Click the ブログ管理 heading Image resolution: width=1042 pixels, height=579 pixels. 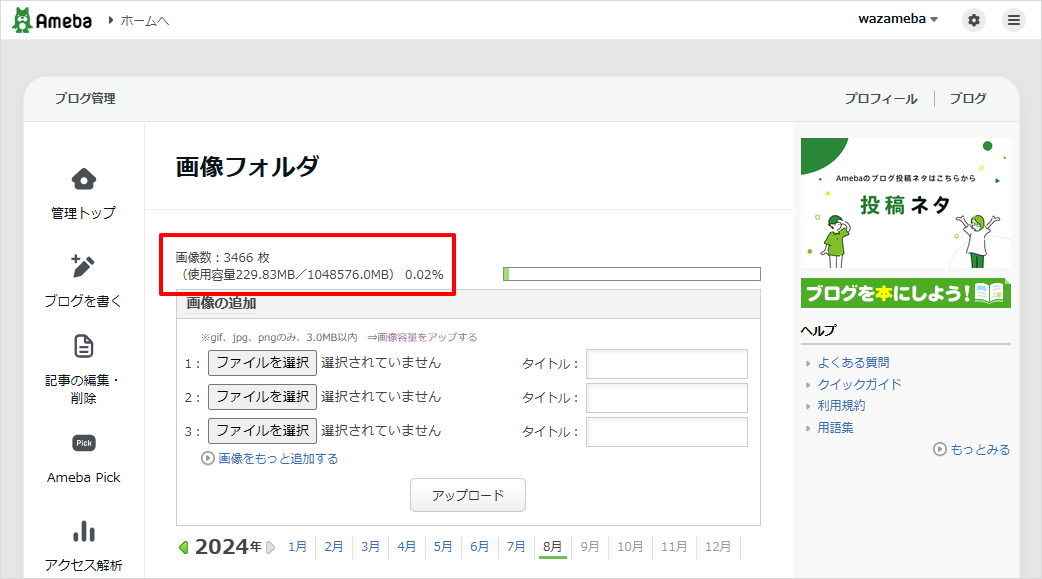pyautogui.click(x=85, y=98)
